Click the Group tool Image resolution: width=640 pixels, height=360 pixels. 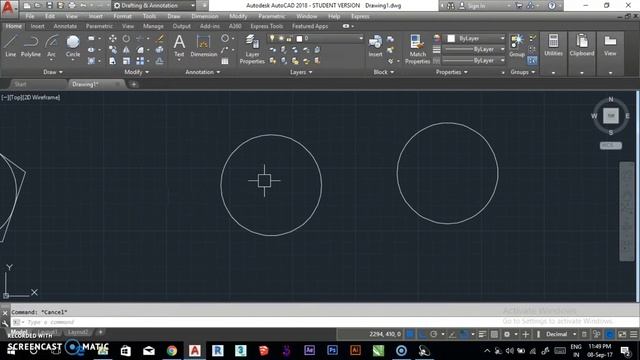coord(517,46)
